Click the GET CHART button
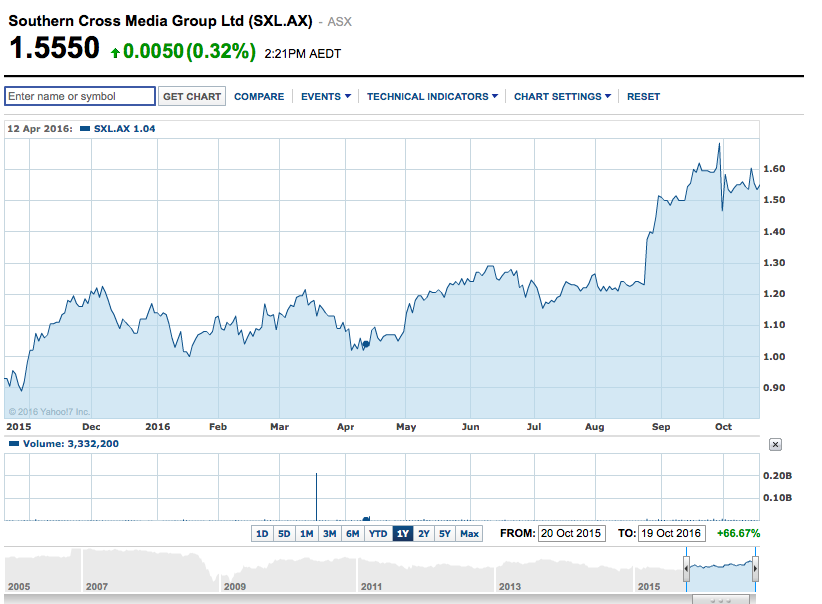This screenshot has width=822, height=604. click(192, 96)
